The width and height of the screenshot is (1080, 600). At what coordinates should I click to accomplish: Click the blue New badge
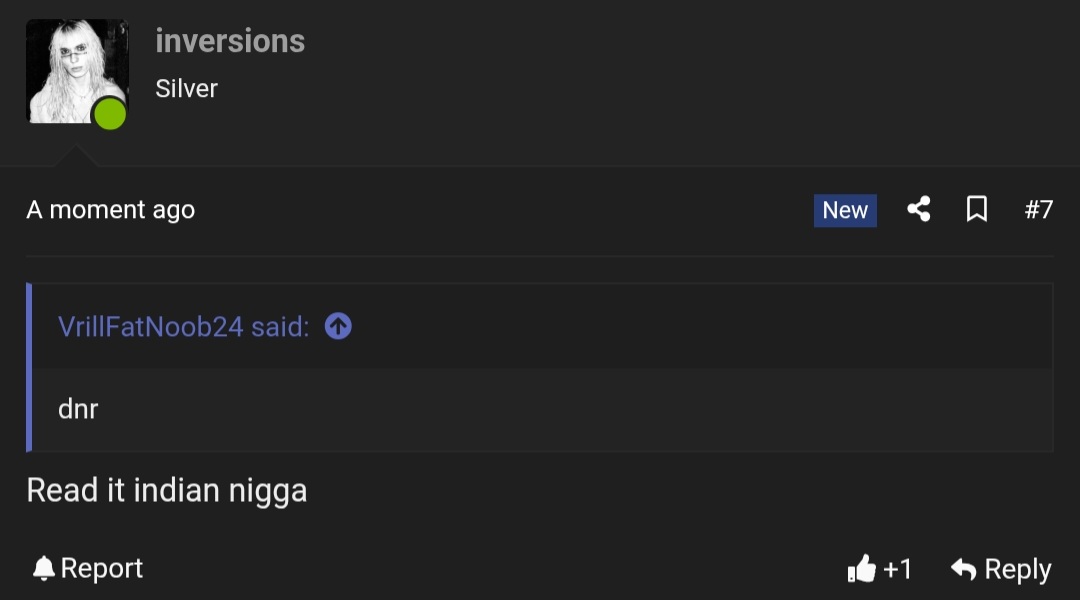845,210
